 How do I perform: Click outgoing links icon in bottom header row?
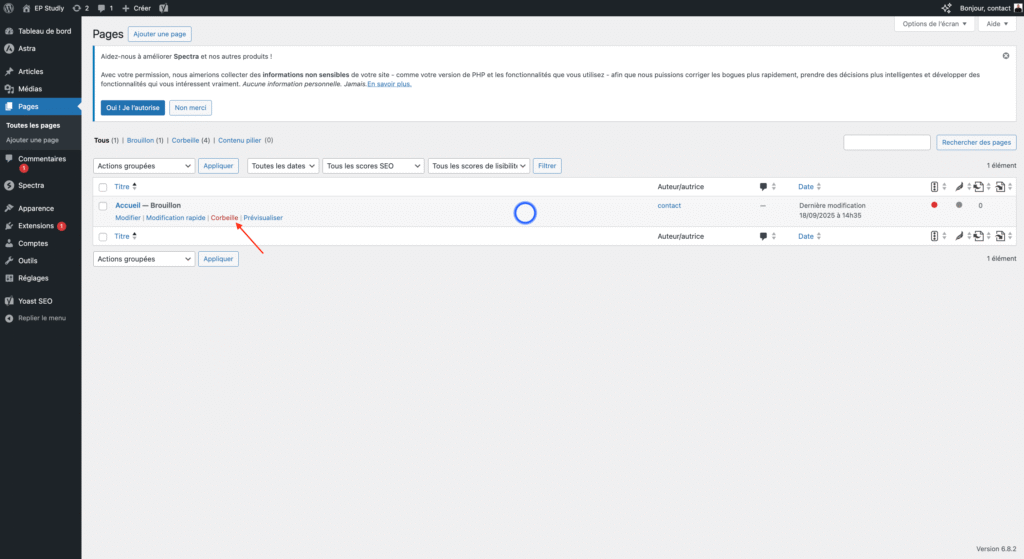pos(978,236)
